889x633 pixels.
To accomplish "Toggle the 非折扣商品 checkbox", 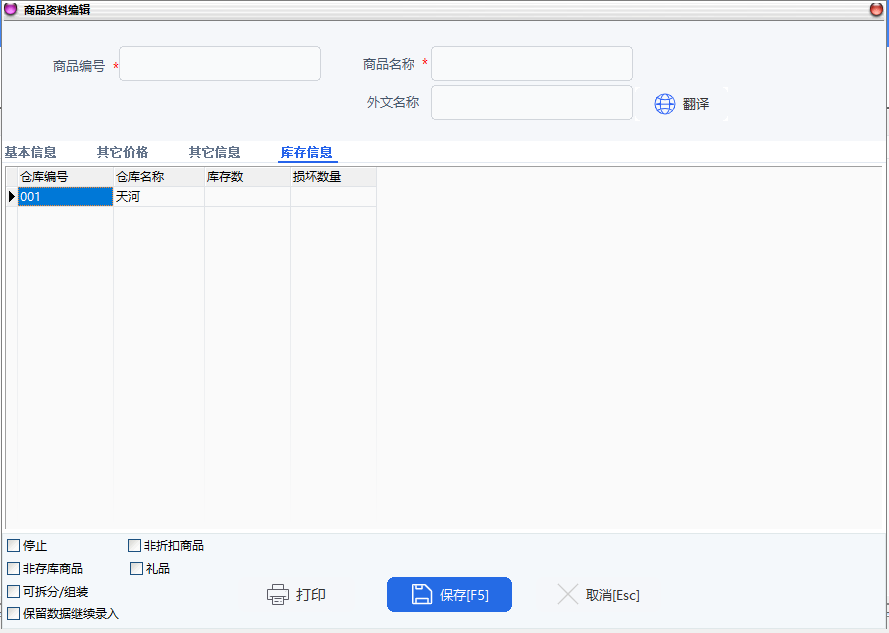I will (x=135, y=546).
